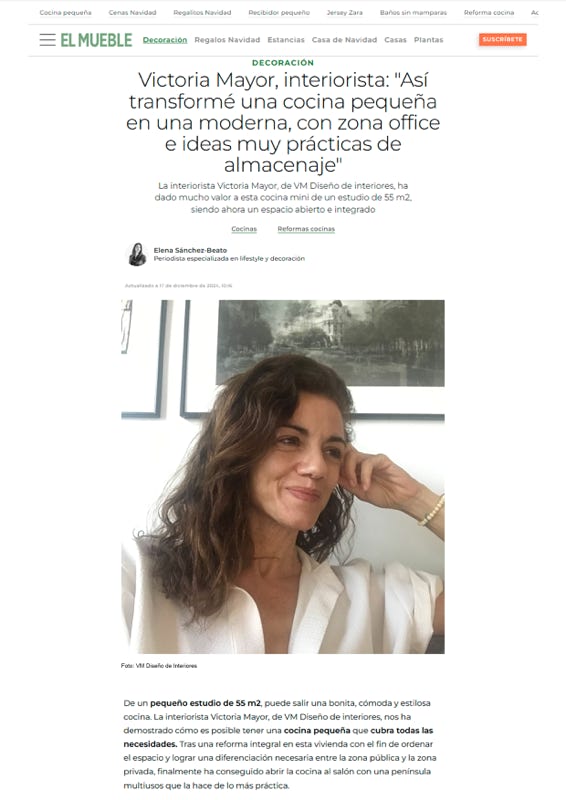Screen dimensions: 566x800
Task: Open the hamburger menu icon
Action: [x=47, y=40]
